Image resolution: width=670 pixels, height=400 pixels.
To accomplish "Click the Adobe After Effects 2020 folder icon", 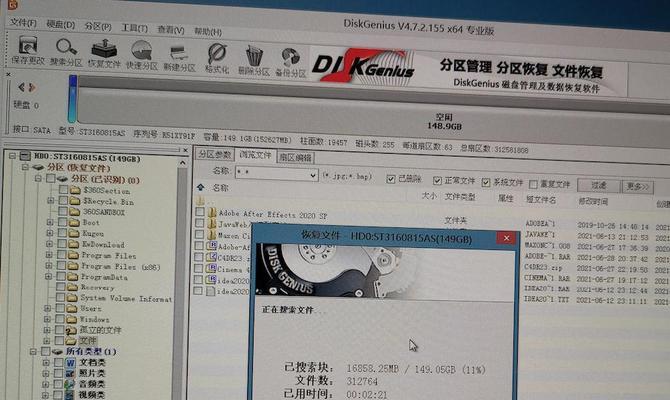I will tap(212, 212).
